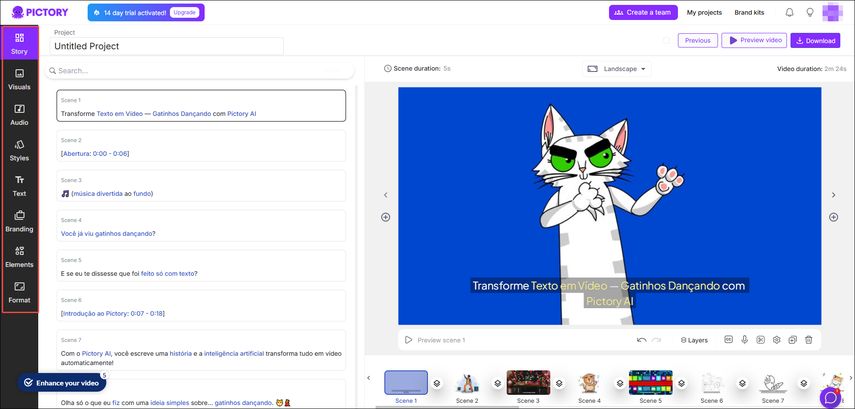855x409 pixels.
Task: Click transition icon between Scene 6 and Scene 7
Action: (742, 383)
